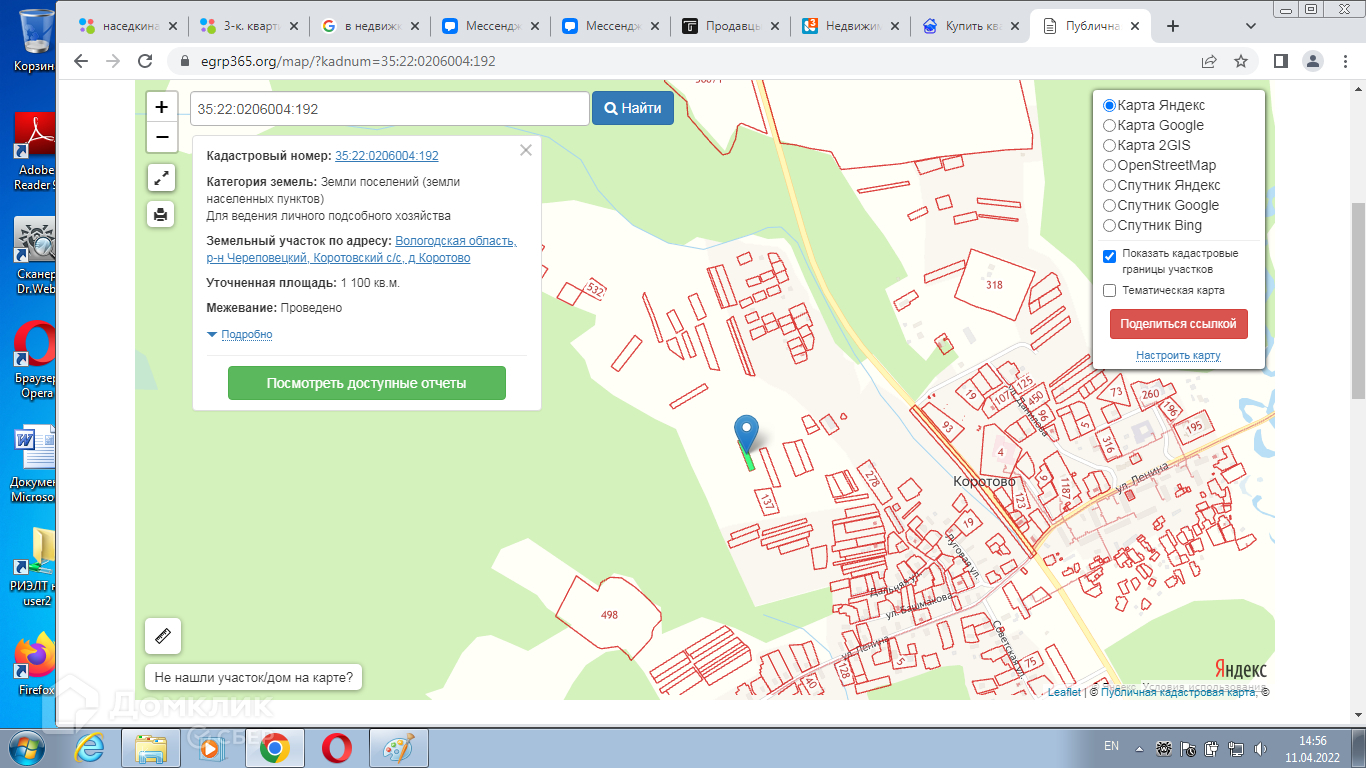Click the blue location marker pin
The width and height of the screenshot is (1366, 768).
(x=746, y=434)
